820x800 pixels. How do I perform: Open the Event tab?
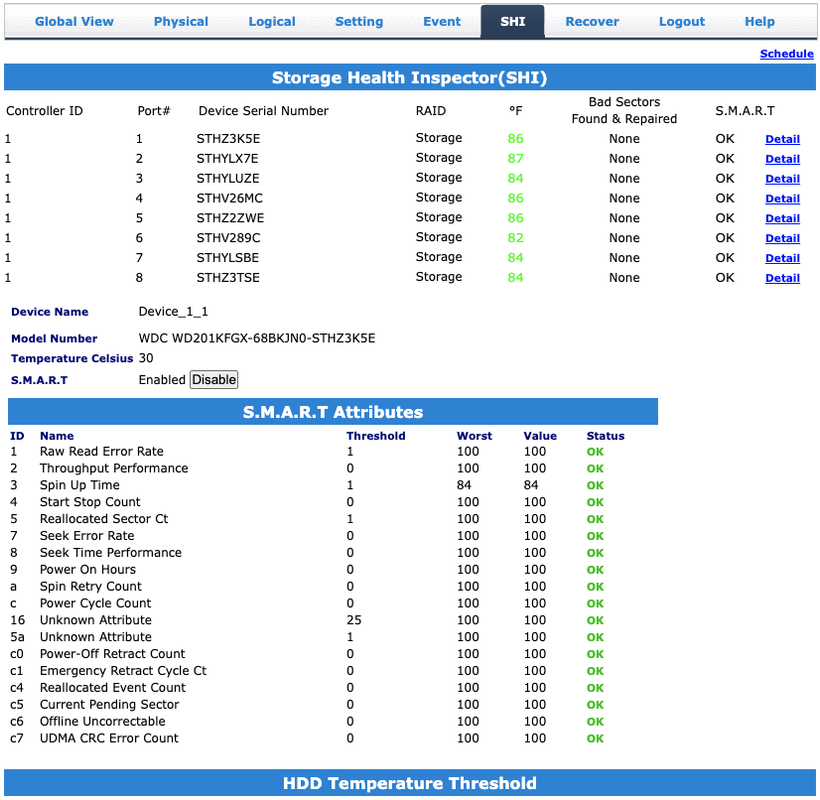(442, 21)
